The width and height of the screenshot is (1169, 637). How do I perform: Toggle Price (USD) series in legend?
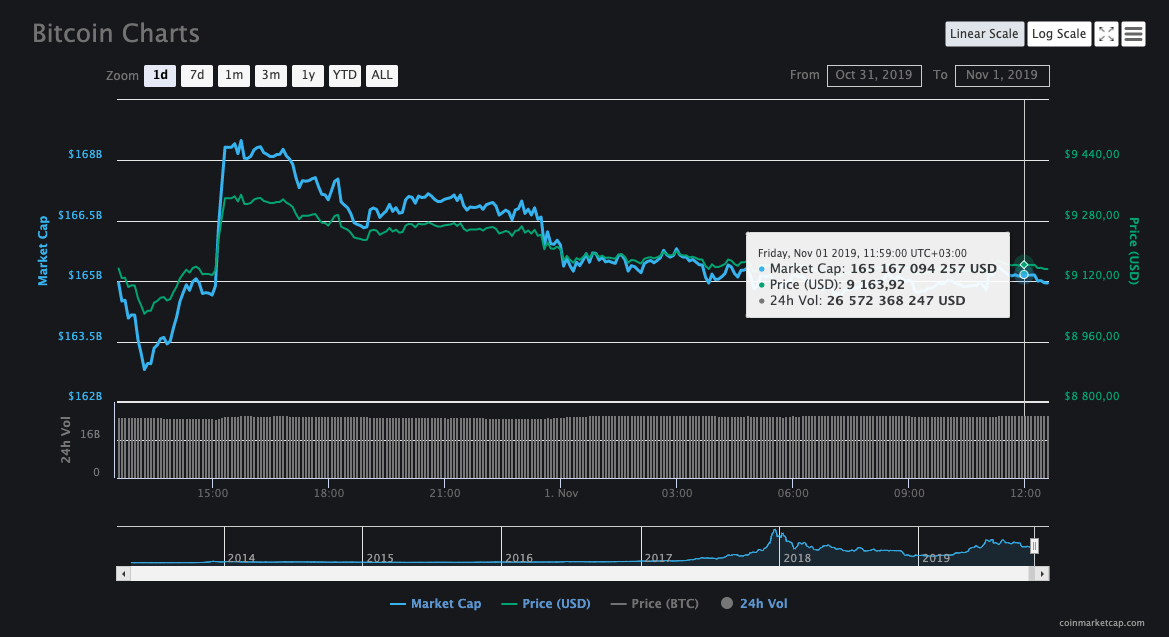click(x=546, y=603)
